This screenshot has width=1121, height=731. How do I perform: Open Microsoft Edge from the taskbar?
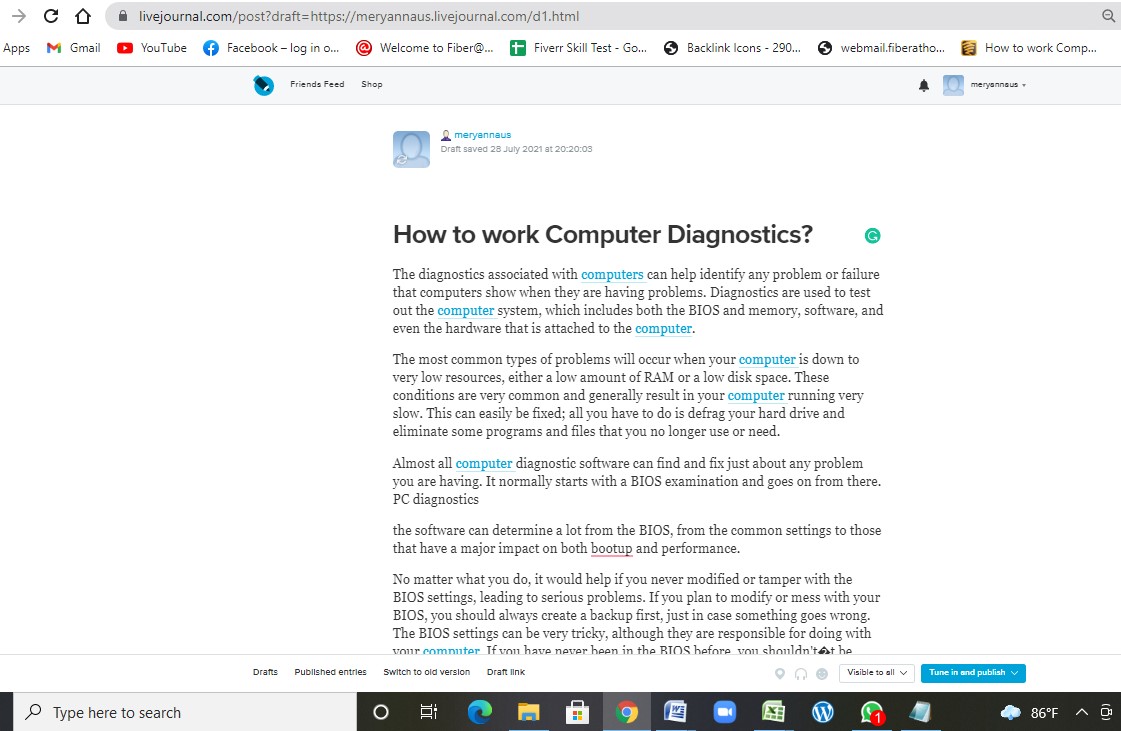pos(480,712)
